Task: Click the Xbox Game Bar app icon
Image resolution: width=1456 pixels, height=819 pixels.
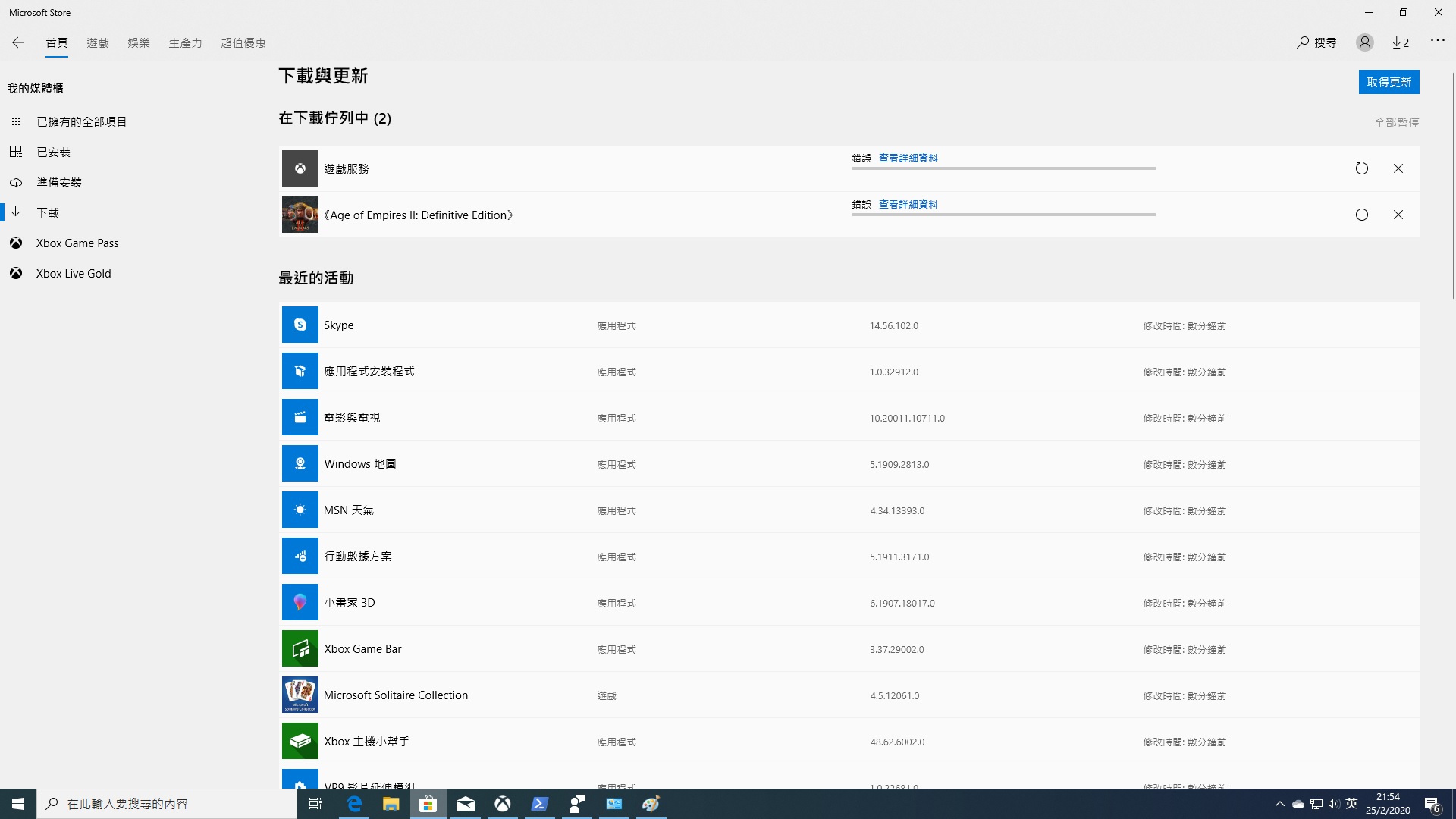Action: pyautogui.click(x=300, y=648)
